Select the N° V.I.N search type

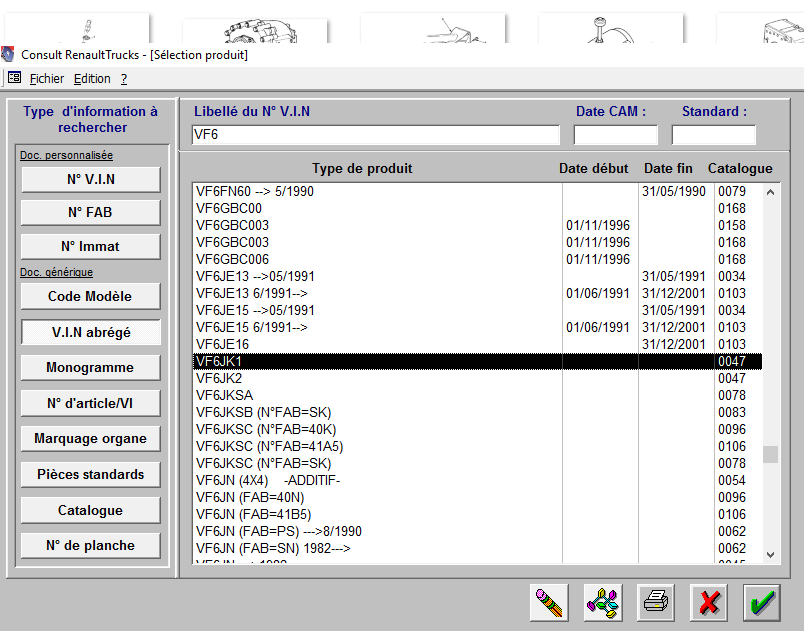click(90, 180)
